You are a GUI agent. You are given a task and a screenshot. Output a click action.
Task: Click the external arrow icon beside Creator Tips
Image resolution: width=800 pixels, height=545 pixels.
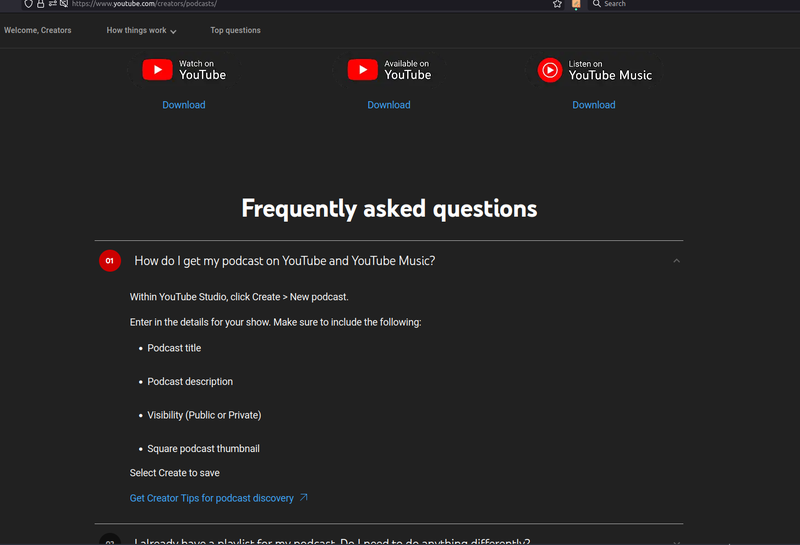tap(304, 498)
